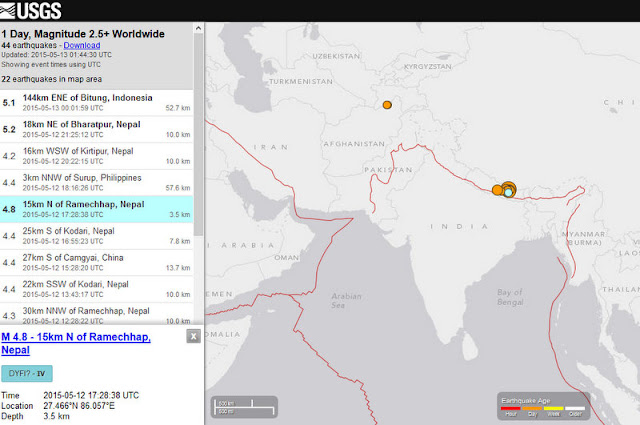640x425 pixels.
Task: Click the yellow Week swatch in legend
Action: pyautogui.click(x=553, y=408)
